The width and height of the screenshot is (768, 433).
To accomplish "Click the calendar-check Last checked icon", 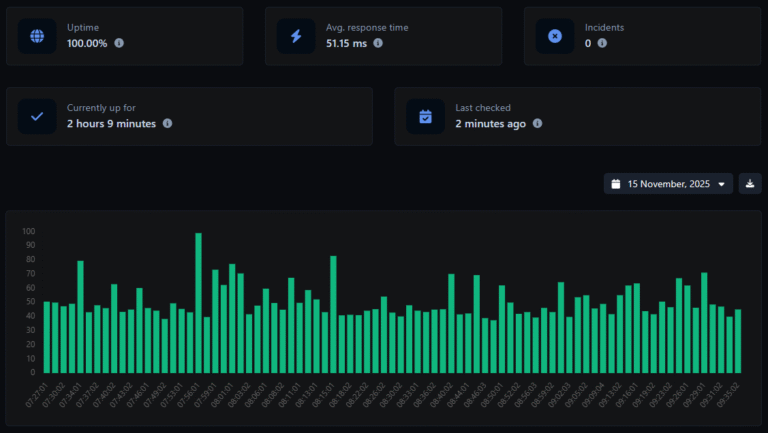I will (425, 116).
